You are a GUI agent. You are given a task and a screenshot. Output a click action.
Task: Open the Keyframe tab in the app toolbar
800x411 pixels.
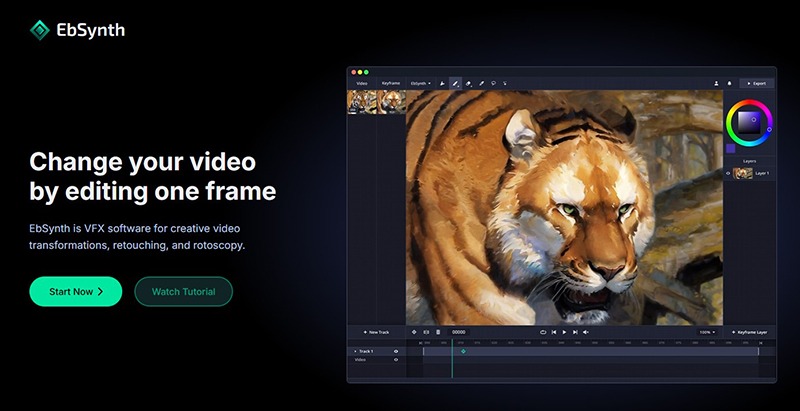[390, 83]
